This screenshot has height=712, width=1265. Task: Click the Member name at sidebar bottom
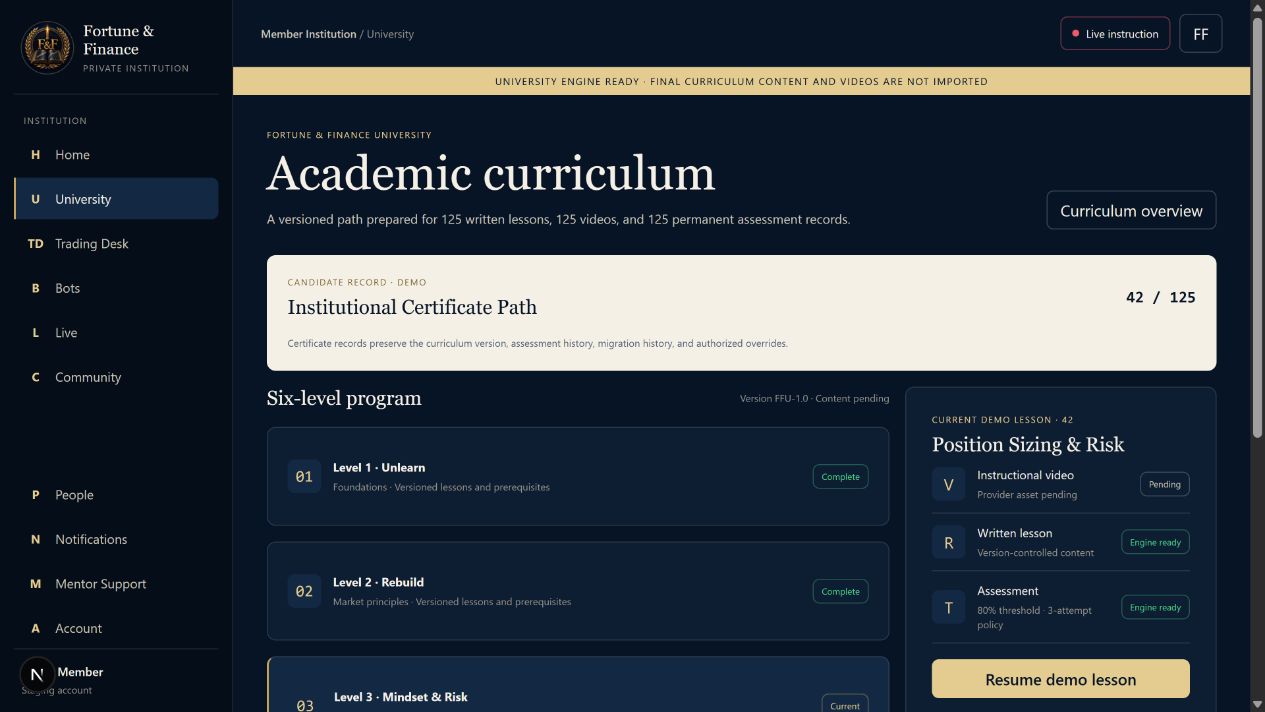click(x=80, y=672)
